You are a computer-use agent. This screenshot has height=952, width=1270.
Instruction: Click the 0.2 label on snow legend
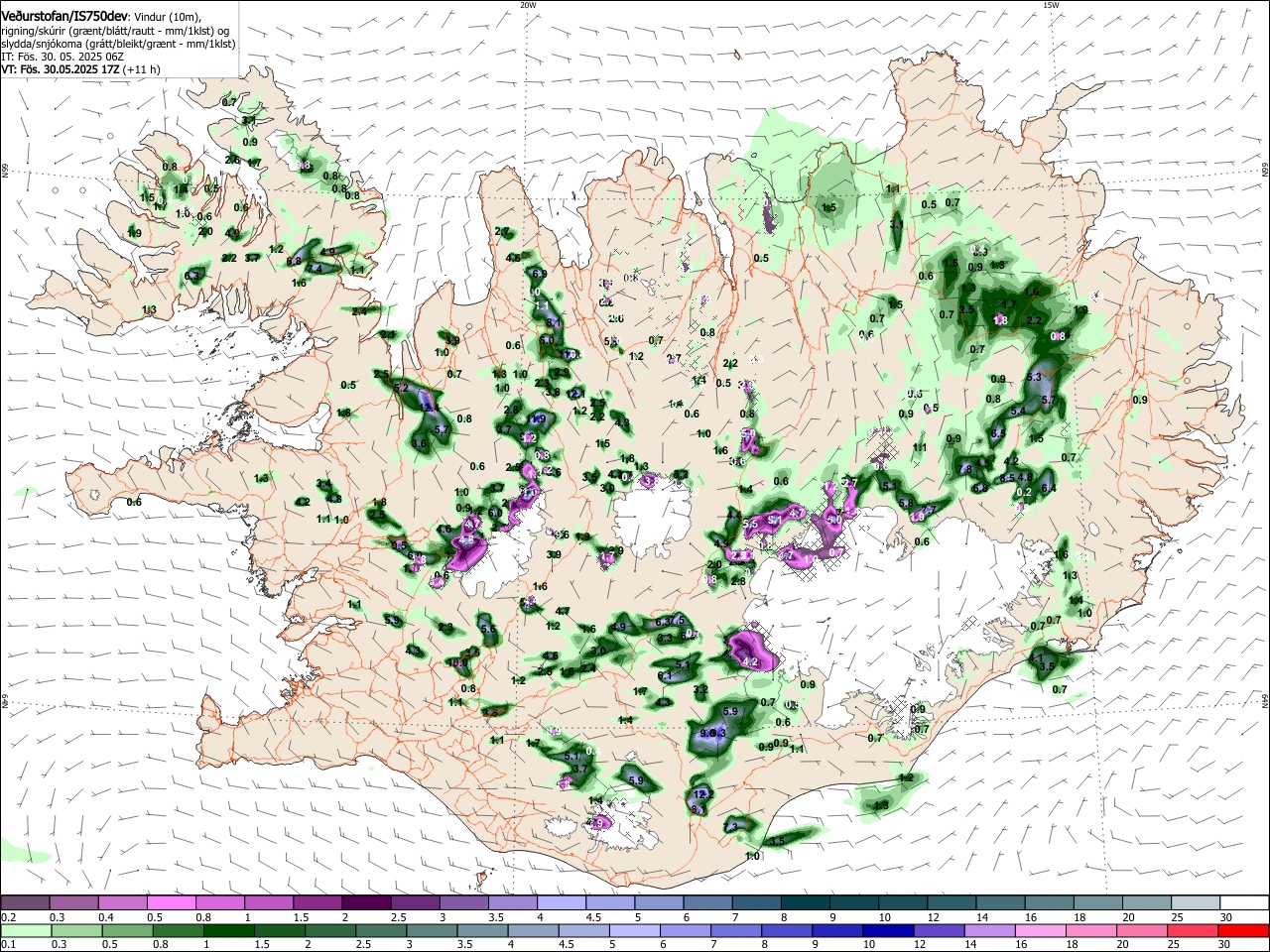point(8,917)
